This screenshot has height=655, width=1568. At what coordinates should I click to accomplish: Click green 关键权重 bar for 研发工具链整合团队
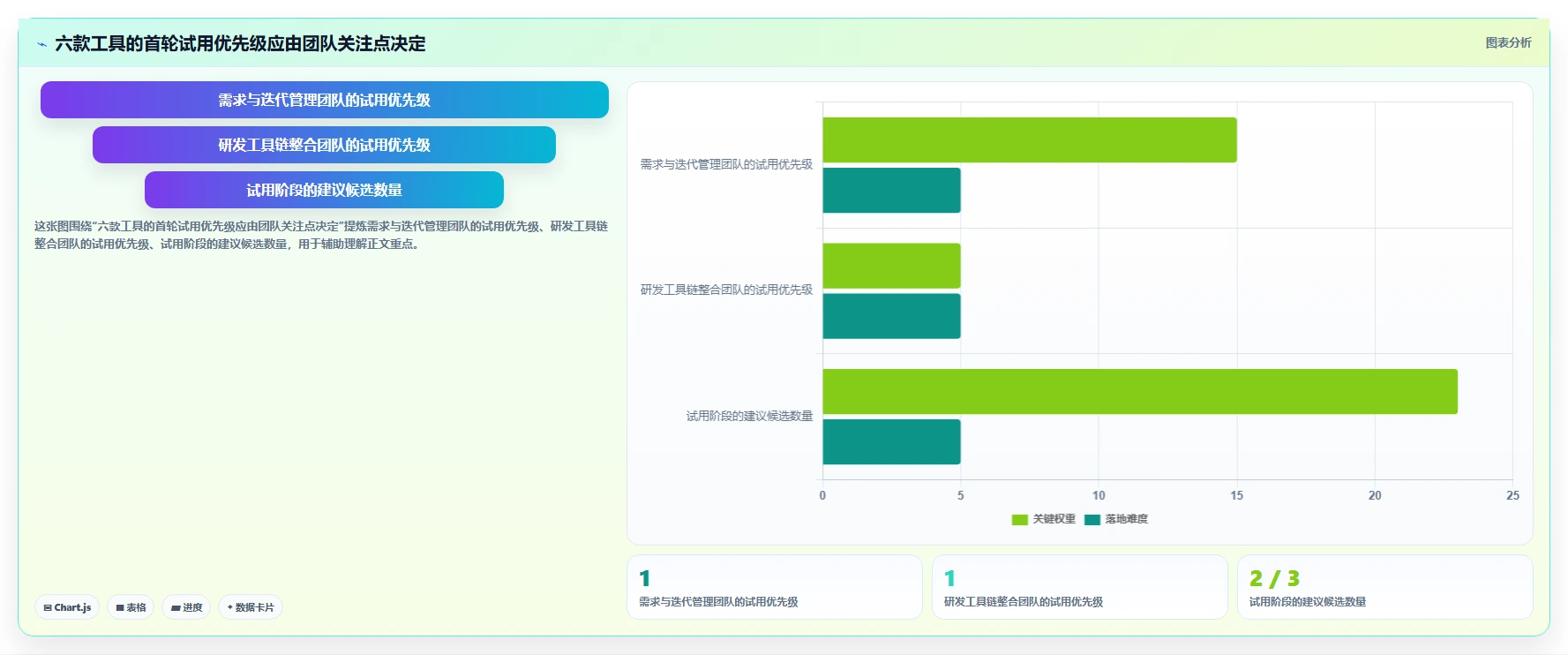coord(891,266)
